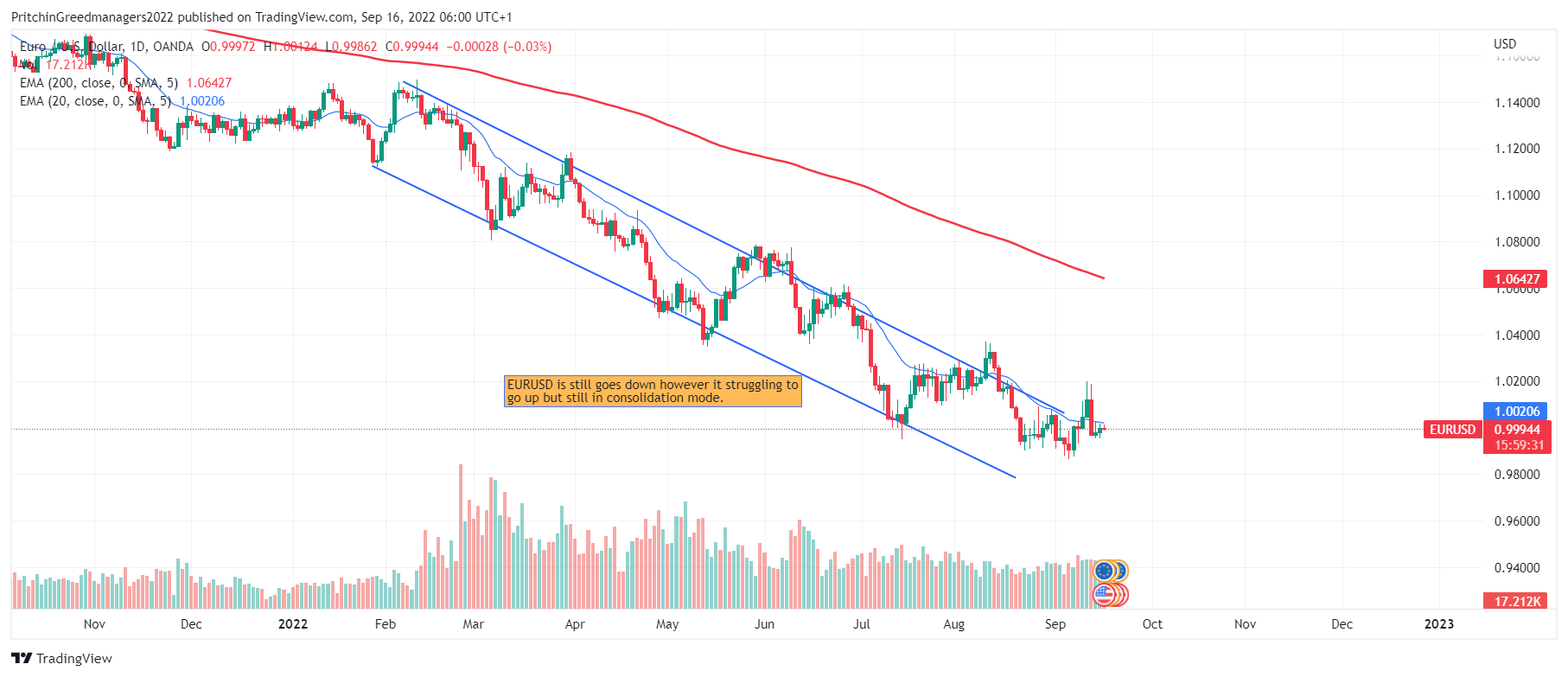The width and height of the screenshot is (1568, 677).
Task: Click the published on TradingView.com header text
Action: pyautogui.click(x=265, y=17)
